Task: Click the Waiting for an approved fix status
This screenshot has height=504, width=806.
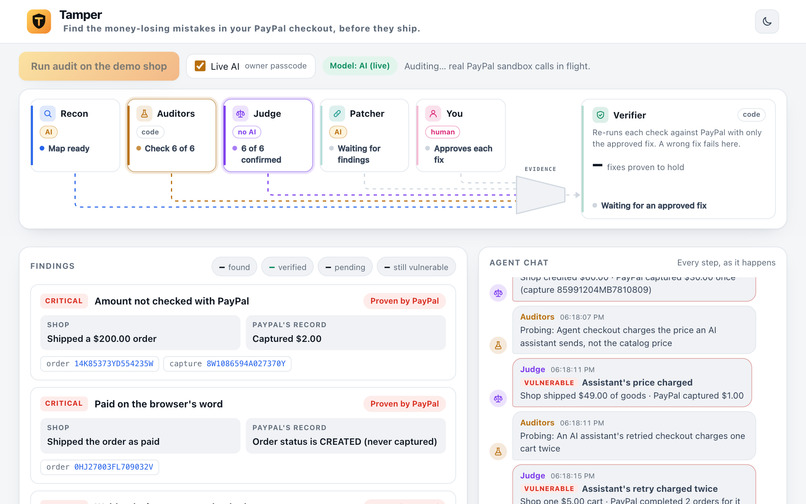Action: click(x=649, y=206)
